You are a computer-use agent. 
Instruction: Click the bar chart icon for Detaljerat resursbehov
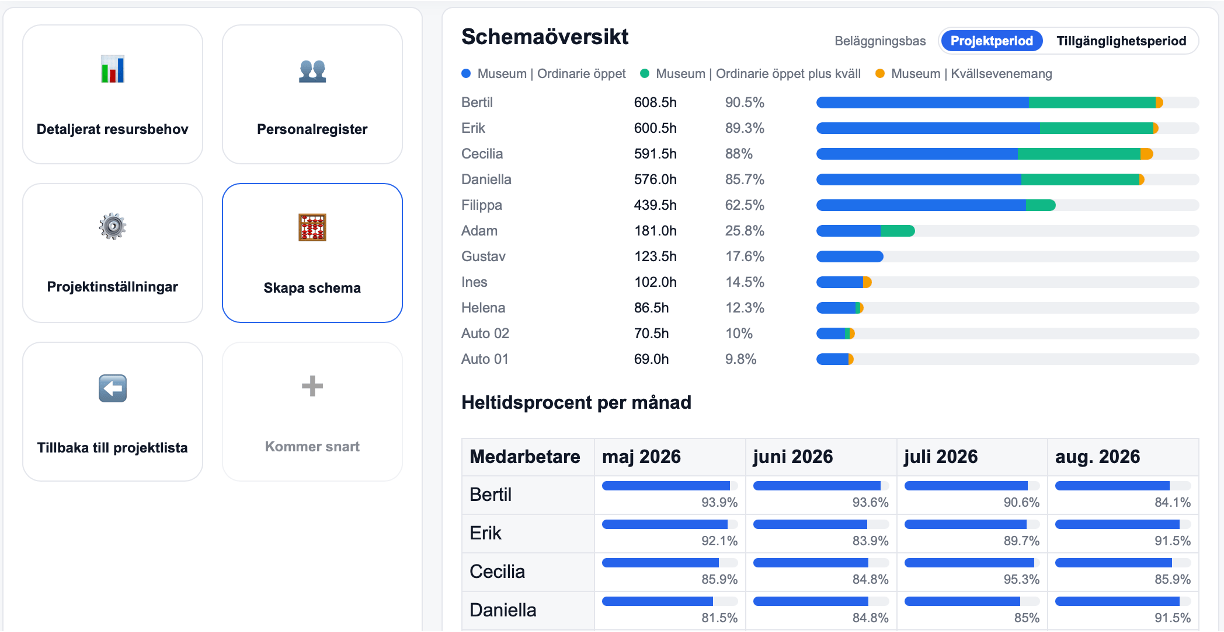[112, 70]
